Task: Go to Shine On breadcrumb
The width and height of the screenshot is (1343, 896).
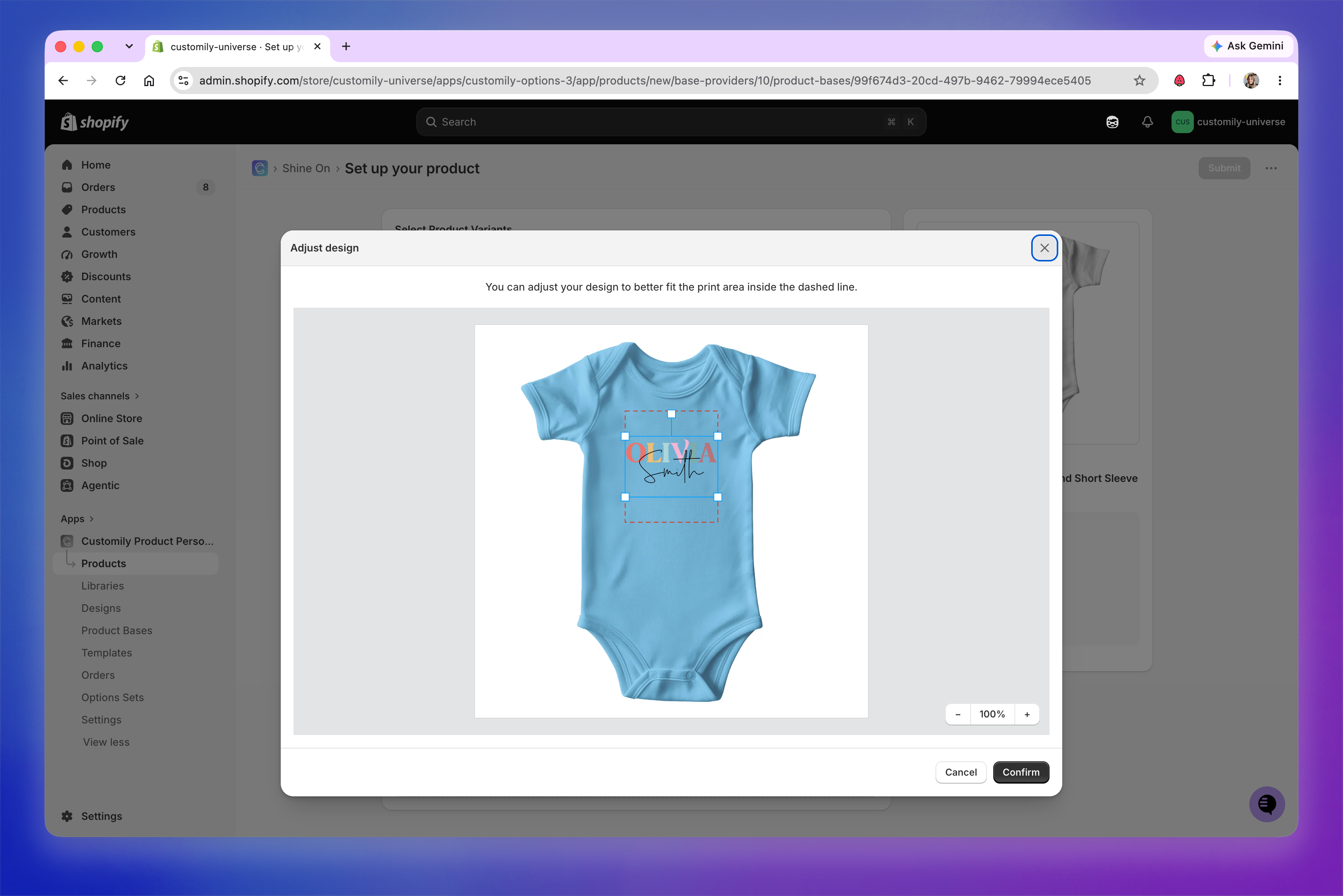Action: [306, 168]
